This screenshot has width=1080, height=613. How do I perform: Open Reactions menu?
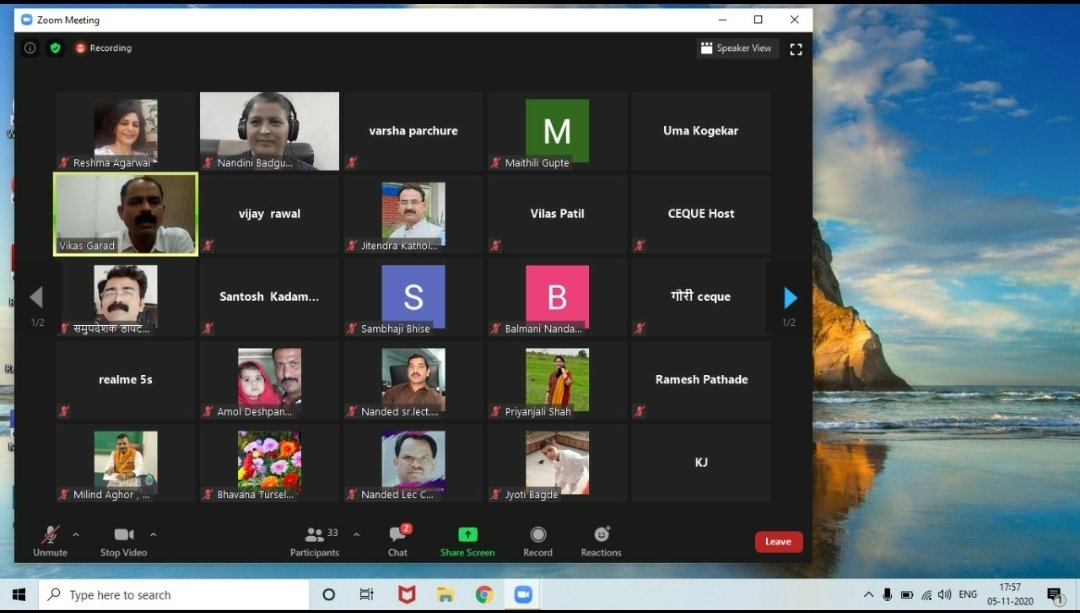(x=601, y=541)
